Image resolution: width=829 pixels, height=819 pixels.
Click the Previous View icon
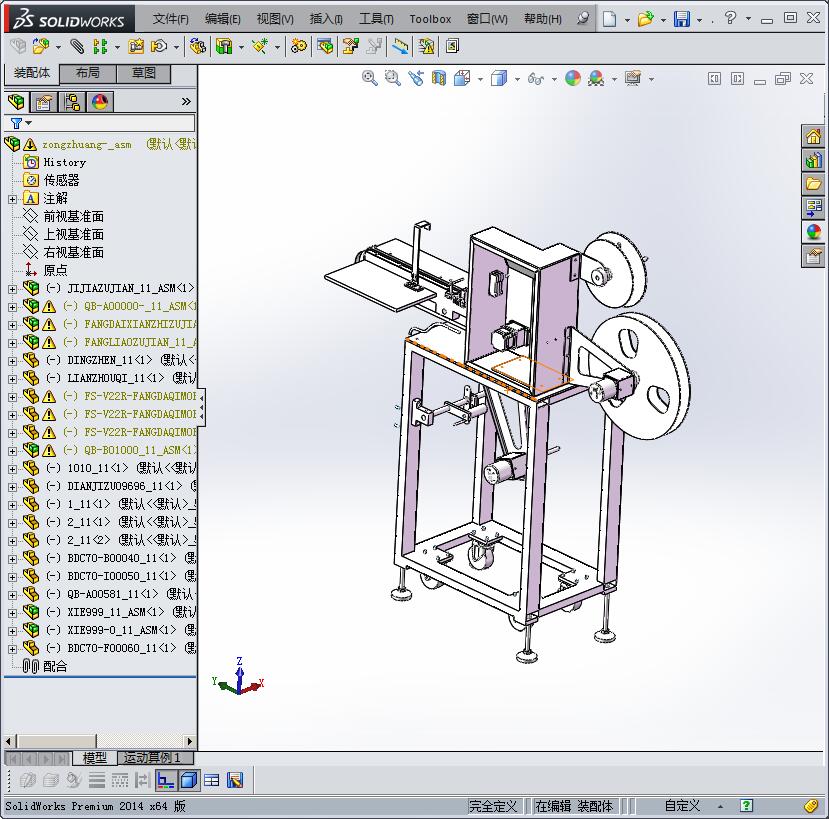(416, 79)
